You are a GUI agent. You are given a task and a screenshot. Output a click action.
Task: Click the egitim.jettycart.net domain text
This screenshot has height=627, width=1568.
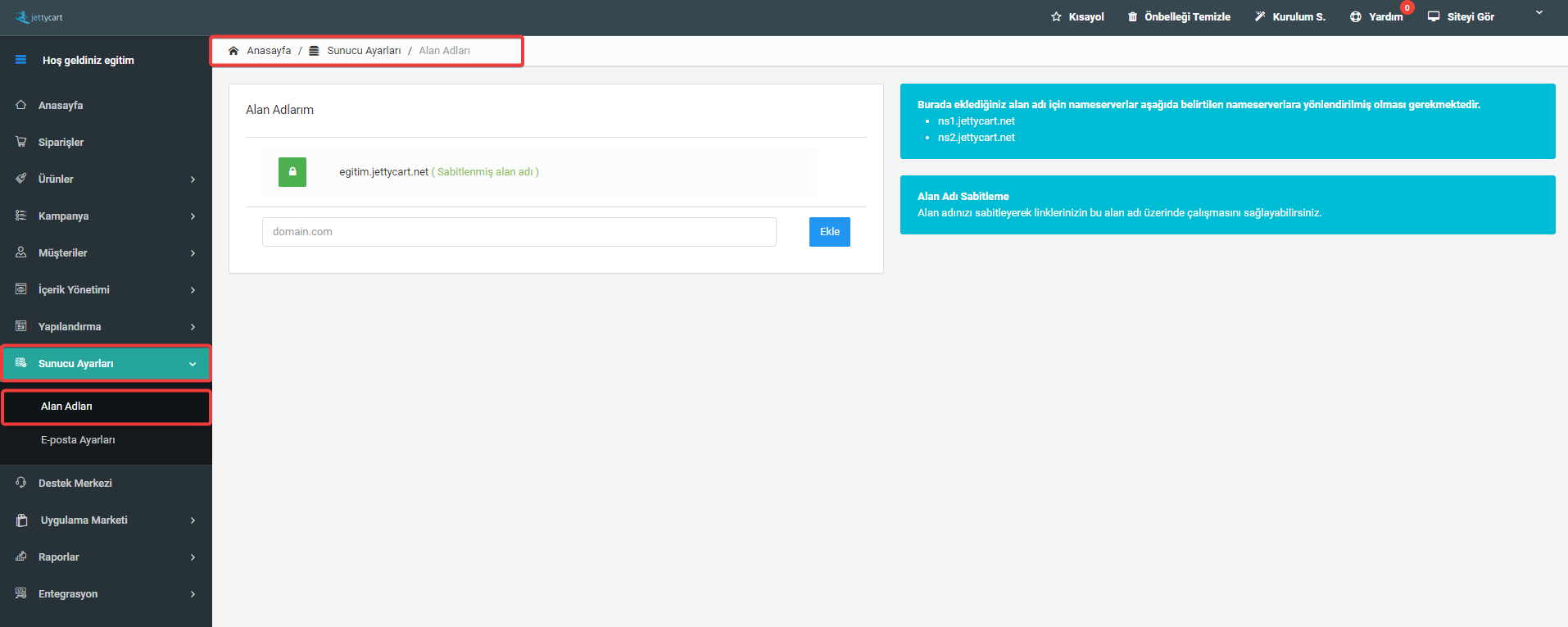383,172
